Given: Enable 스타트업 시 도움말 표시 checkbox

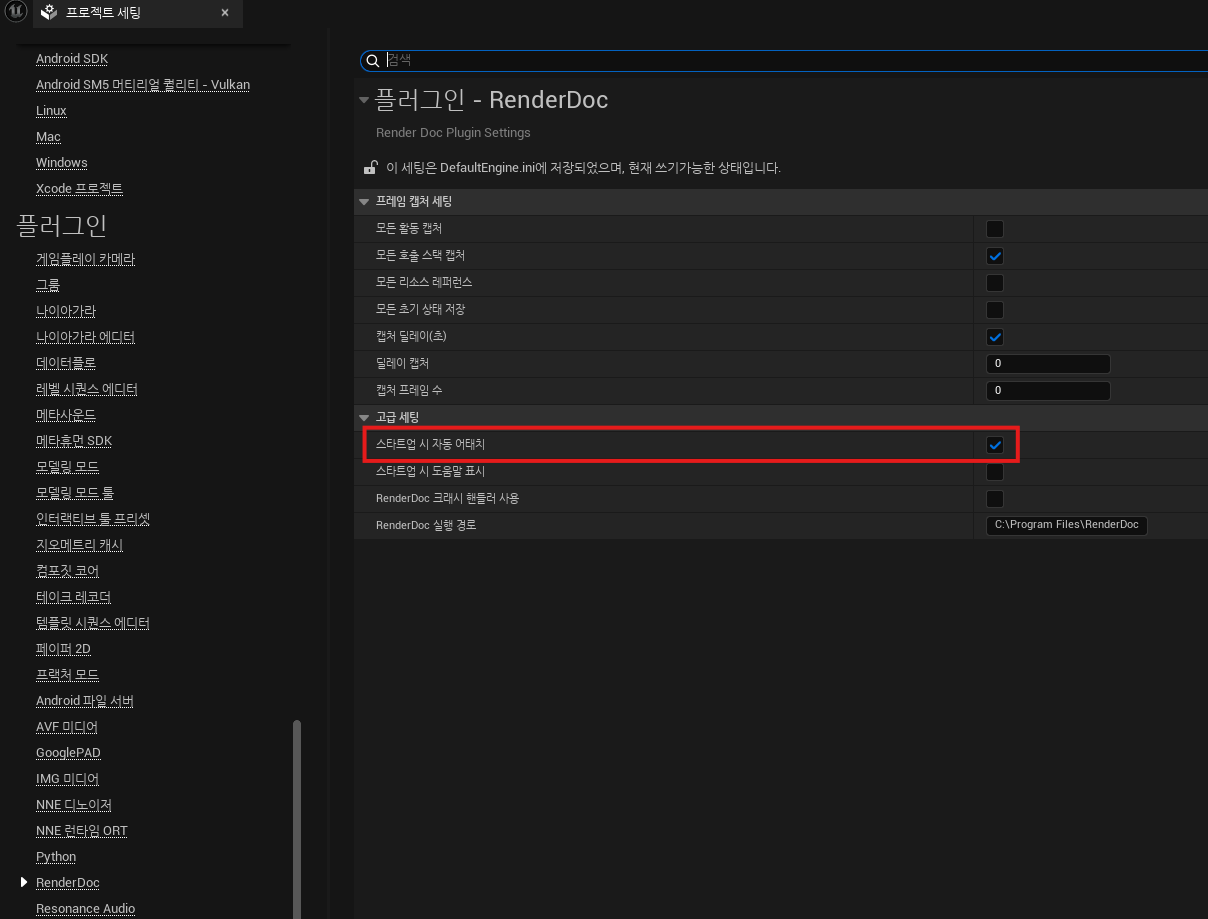Looking at the screenshot, I should [995, 472].
